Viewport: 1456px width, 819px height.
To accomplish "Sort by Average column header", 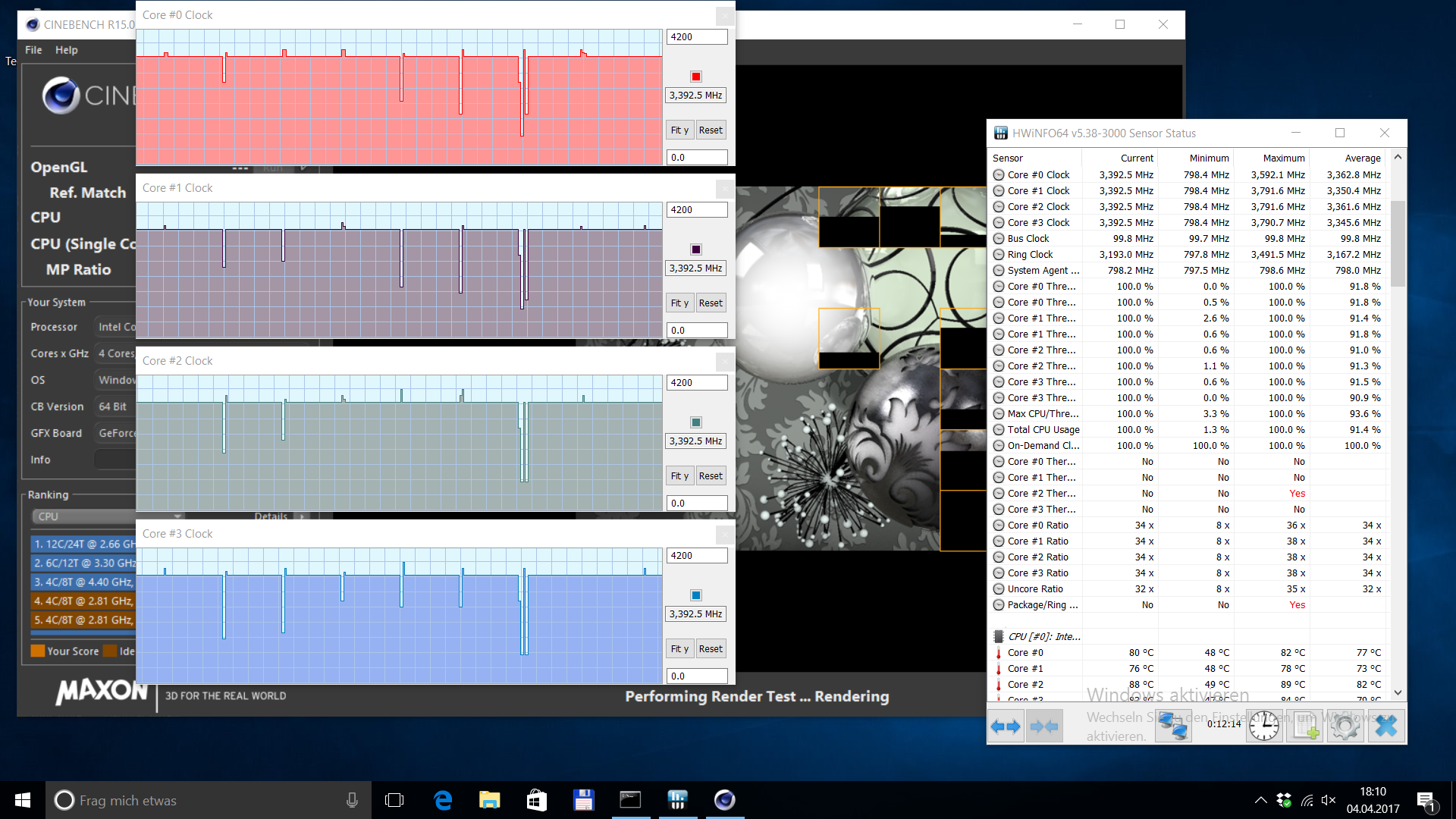I will coord(1363,158).
